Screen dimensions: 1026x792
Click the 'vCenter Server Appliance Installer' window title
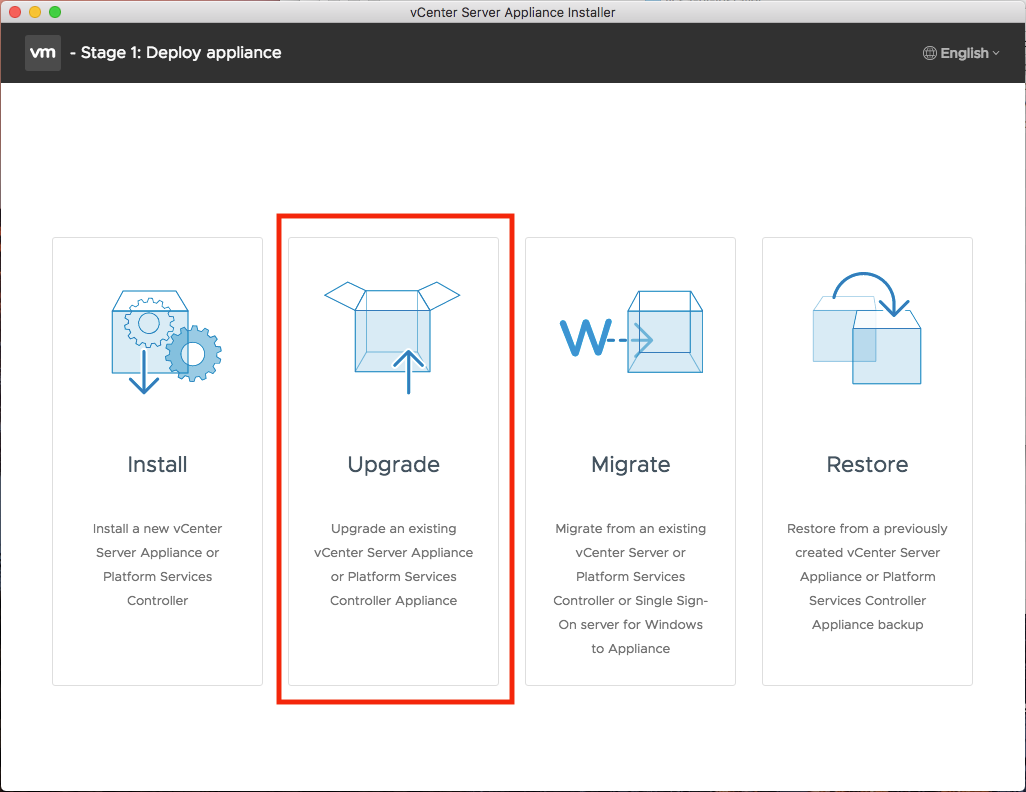coord(512,12)
